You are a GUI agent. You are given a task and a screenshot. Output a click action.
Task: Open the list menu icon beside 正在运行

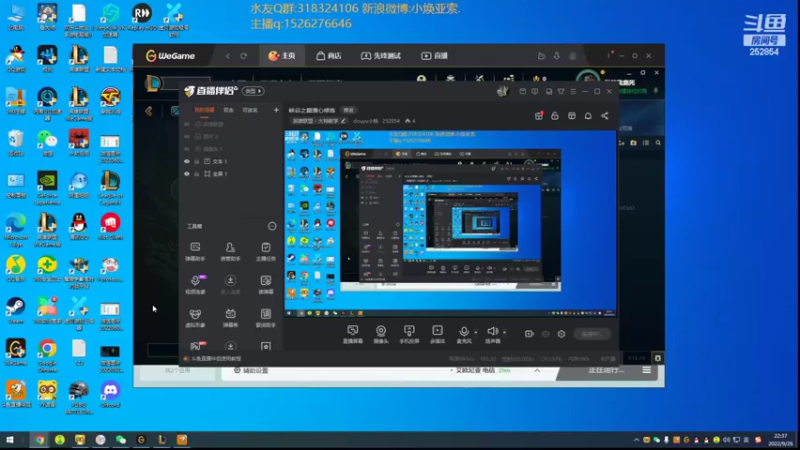point(646,370)
